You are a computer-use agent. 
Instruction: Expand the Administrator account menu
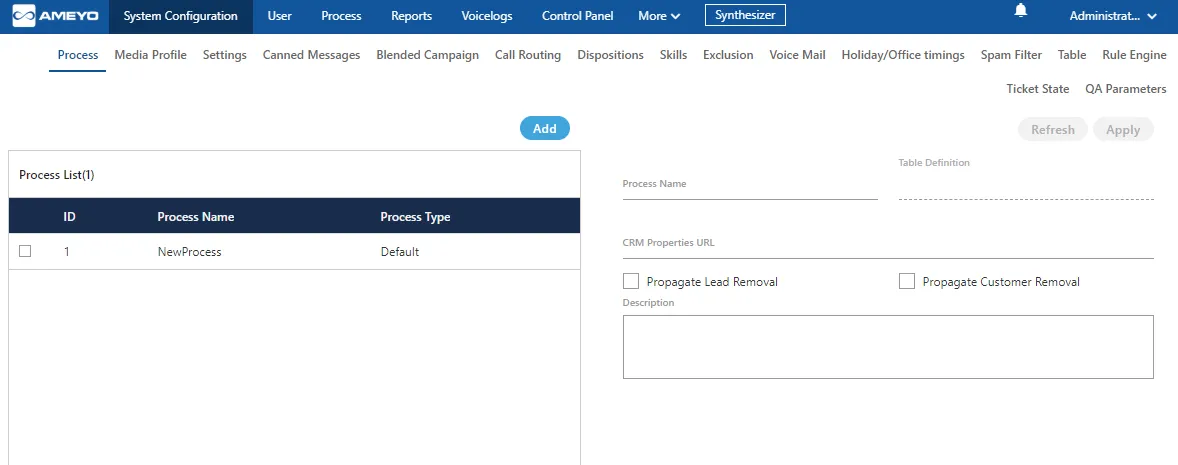[1113, 16]
